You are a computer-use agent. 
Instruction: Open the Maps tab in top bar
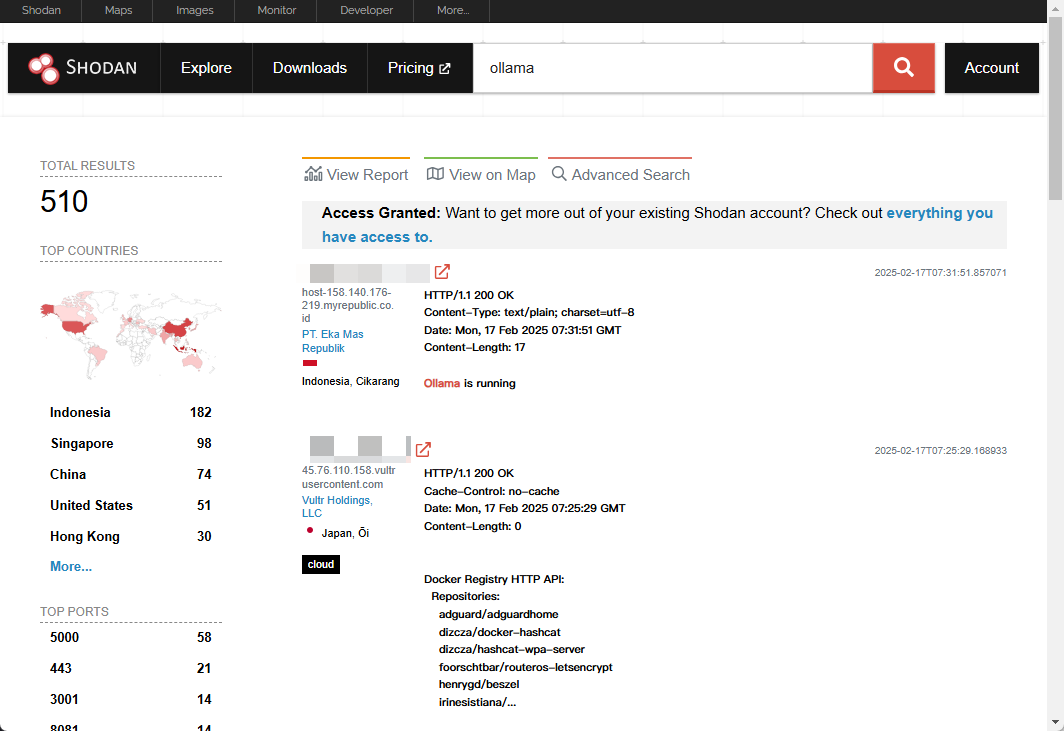(118, 10)
